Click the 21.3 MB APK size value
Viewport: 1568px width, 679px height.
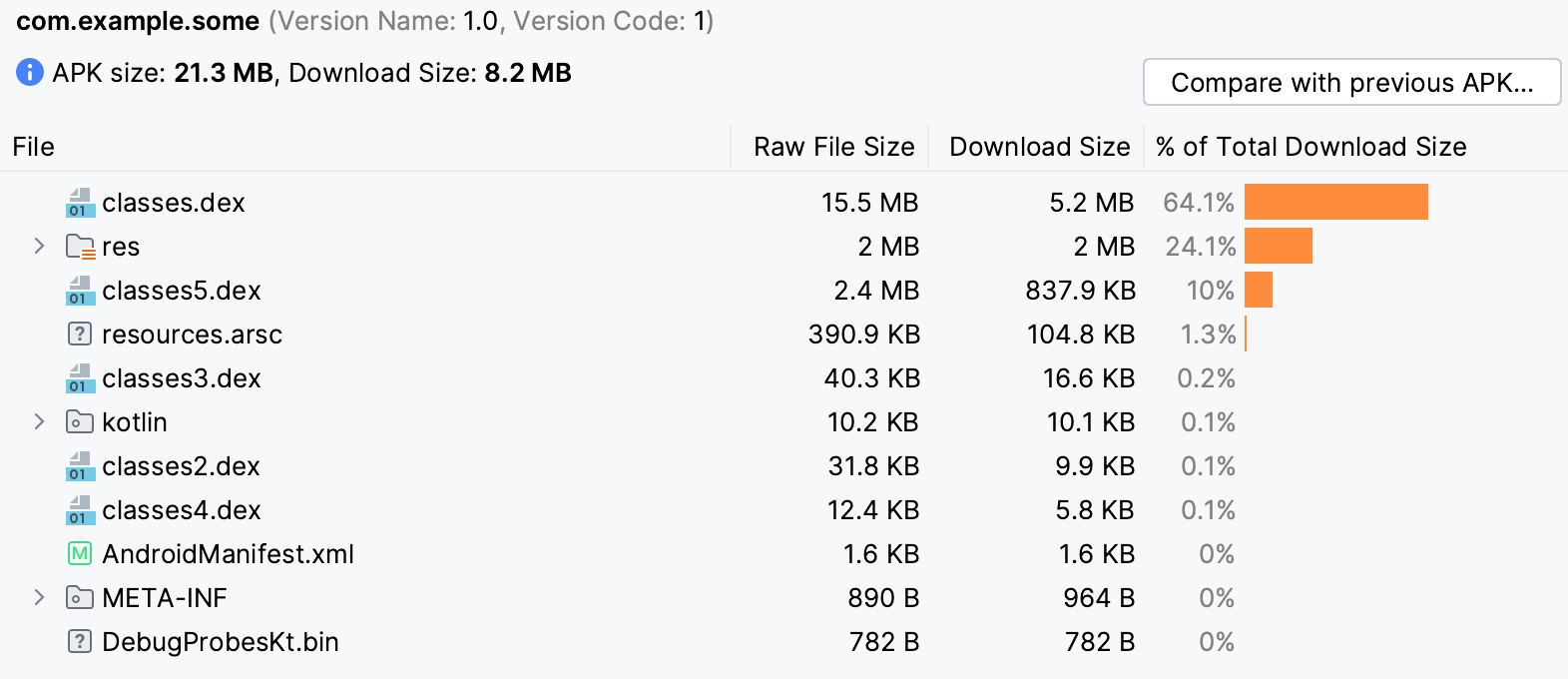224,73
